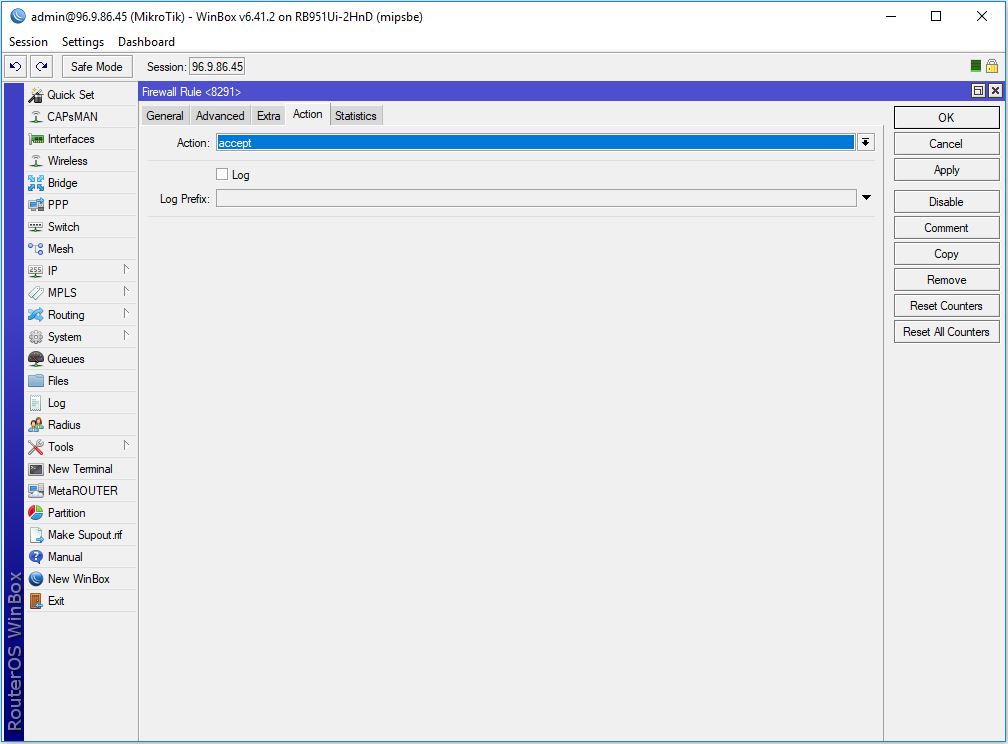Viewport: 1008px width, 744px height.
Task: Open the Action dropdown arrow
Action: (866, 142)
